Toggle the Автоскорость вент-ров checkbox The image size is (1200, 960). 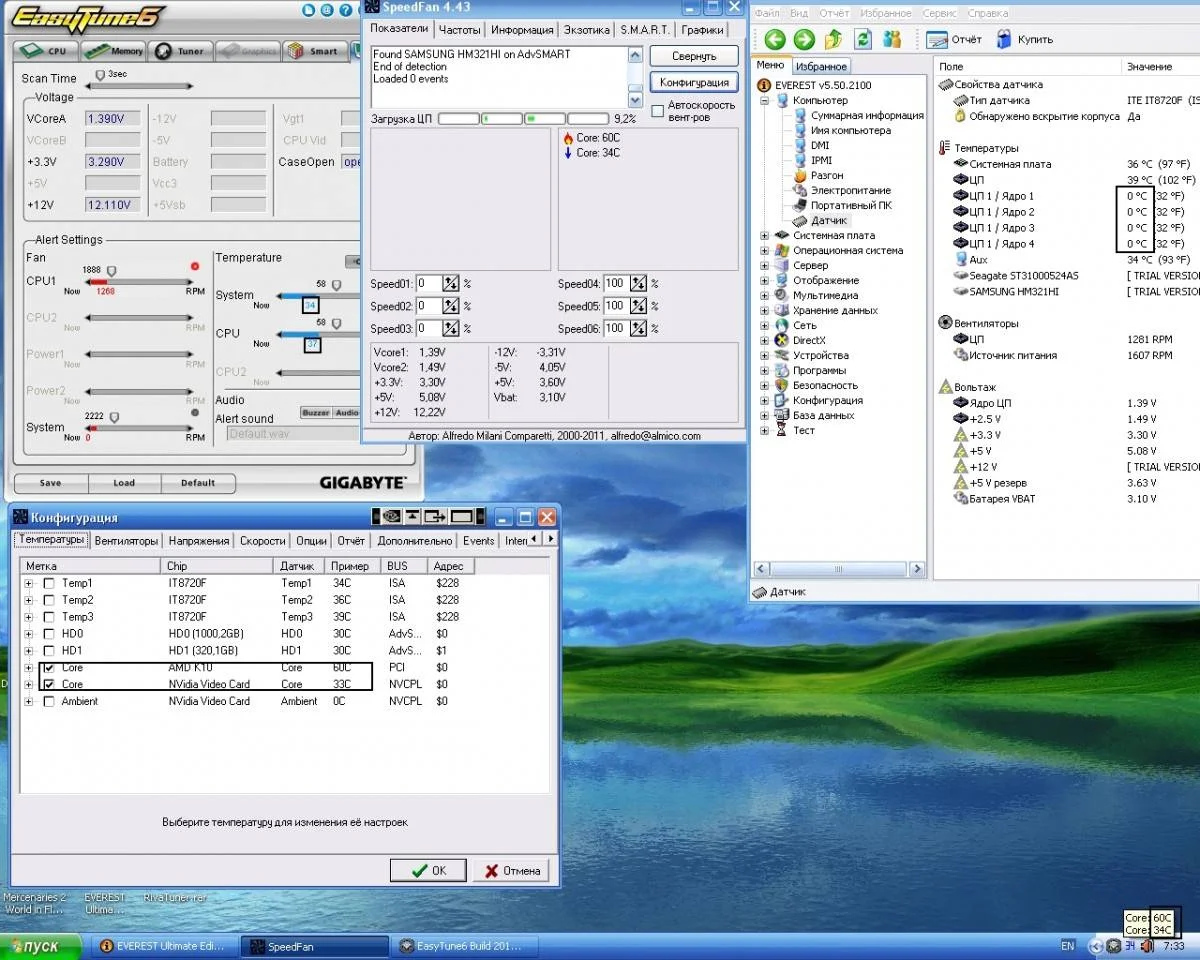point(658,110)
